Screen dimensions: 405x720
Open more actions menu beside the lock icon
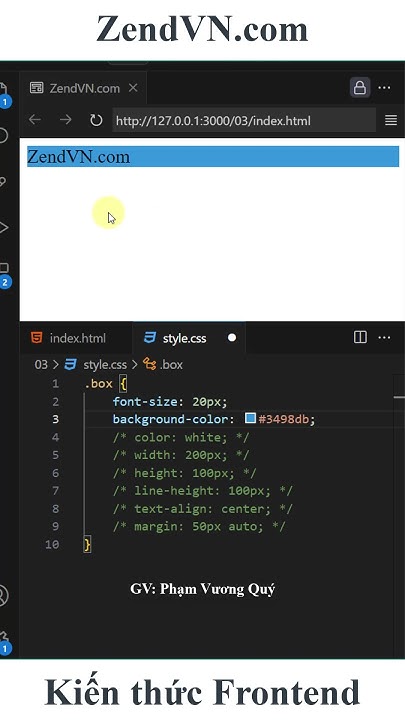tap(384, 87)
